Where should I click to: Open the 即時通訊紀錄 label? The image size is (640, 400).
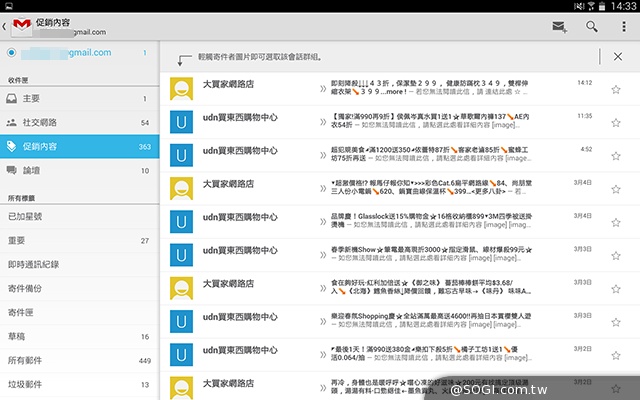point(80,264)
